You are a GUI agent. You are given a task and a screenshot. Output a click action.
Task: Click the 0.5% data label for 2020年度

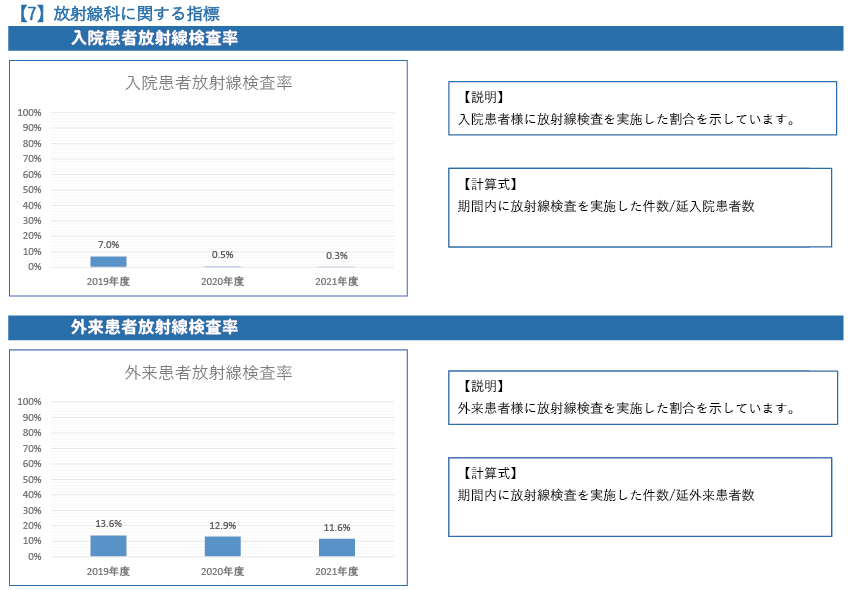[222, 255]
